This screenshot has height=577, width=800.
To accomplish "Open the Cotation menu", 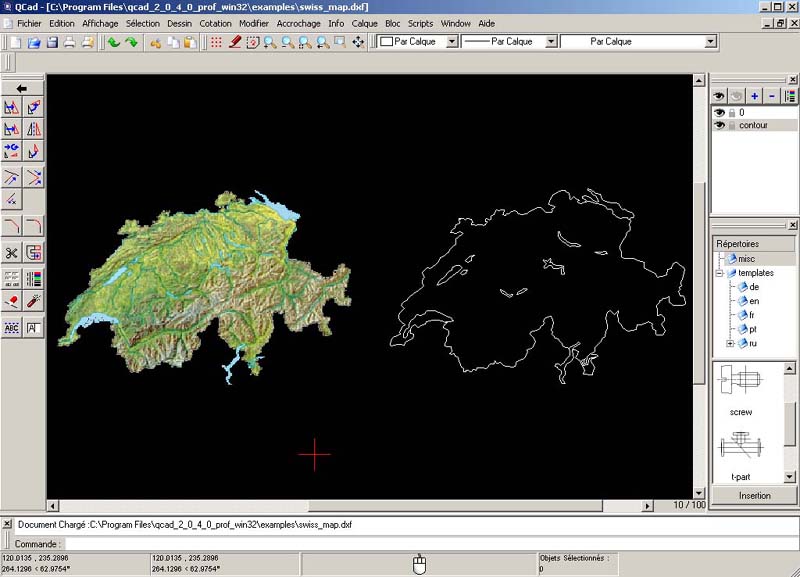I will click(215, 23).
